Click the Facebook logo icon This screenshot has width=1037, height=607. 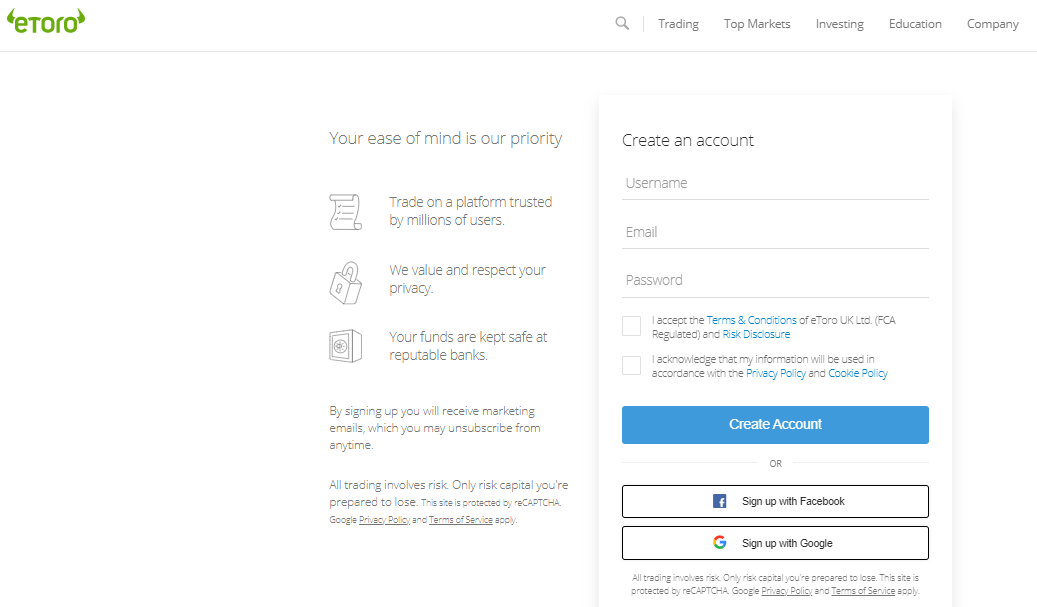720,501
